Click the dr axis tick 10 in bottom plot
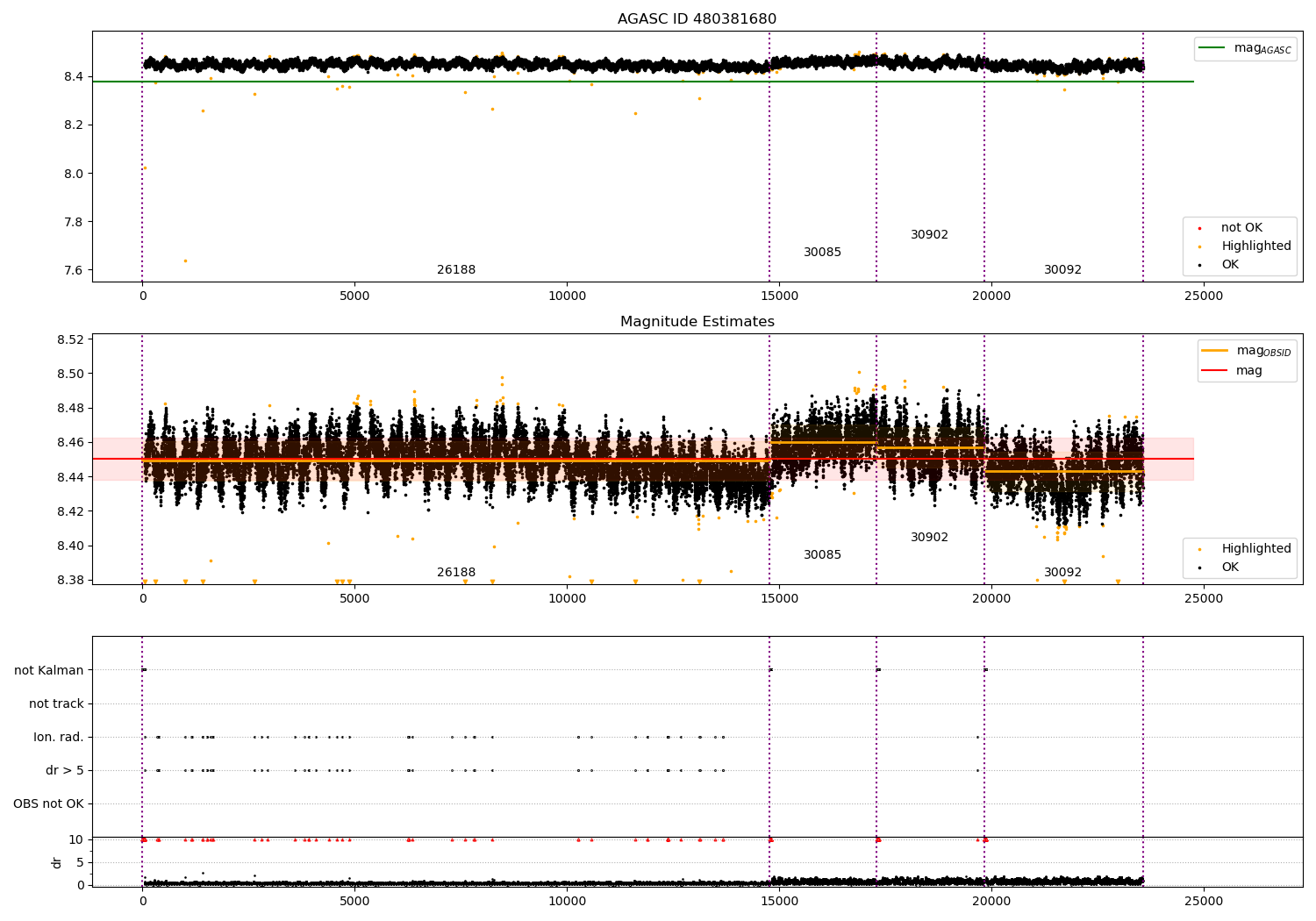Viewport: 1316px width, 921px height. [x=76, y=839]
